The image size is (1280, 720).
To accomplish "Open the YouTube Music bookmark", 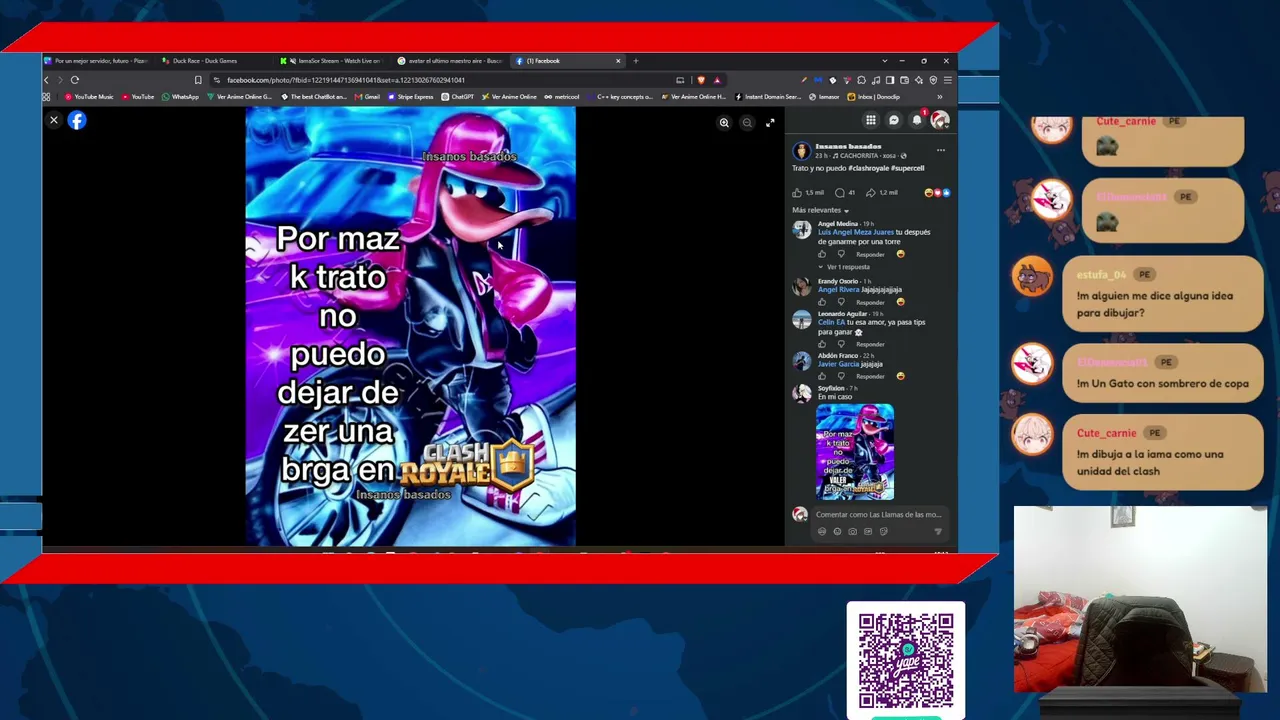I will pos(89,97).
